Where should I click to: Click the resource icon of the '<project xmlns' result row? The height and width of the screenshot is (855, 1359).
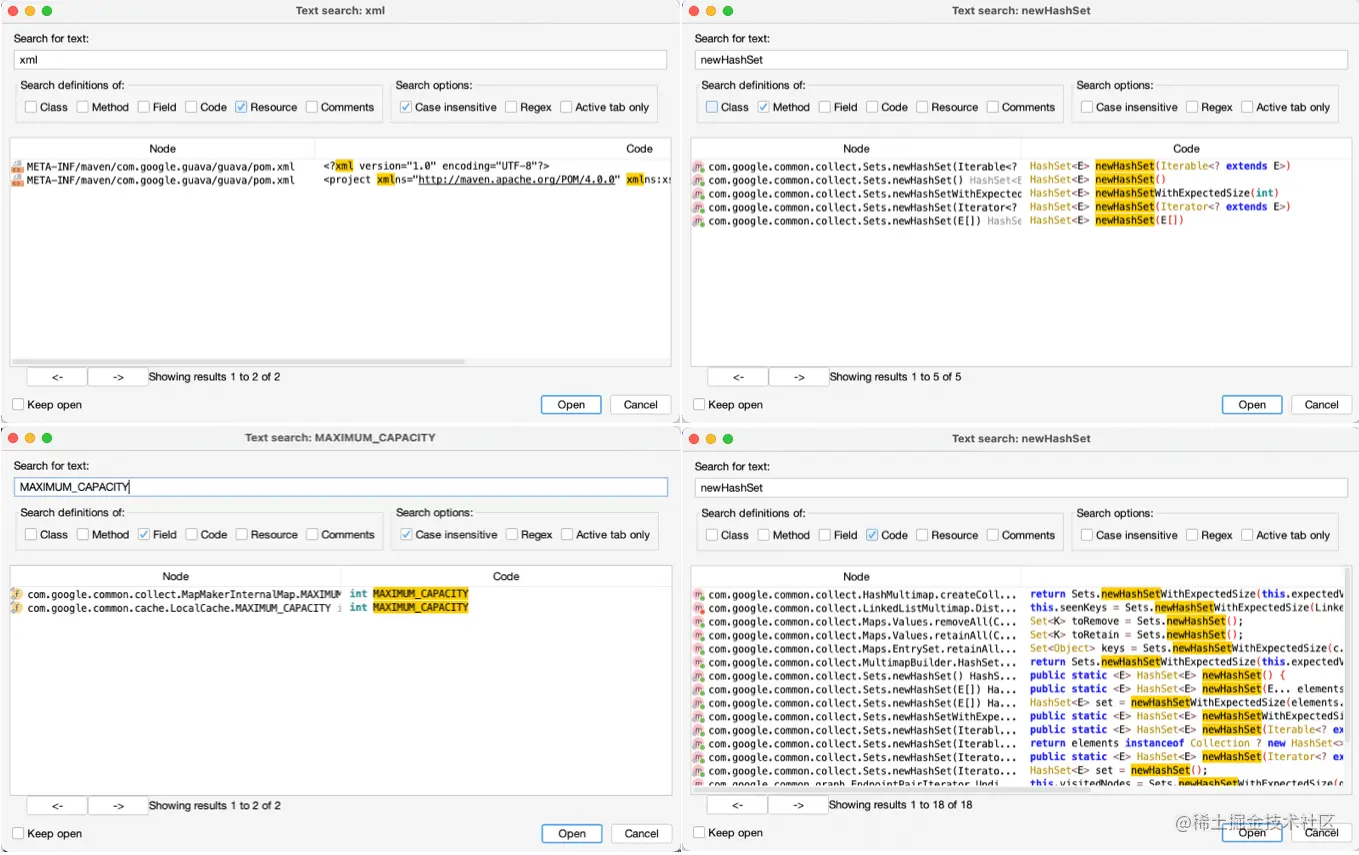click(17, 180)
